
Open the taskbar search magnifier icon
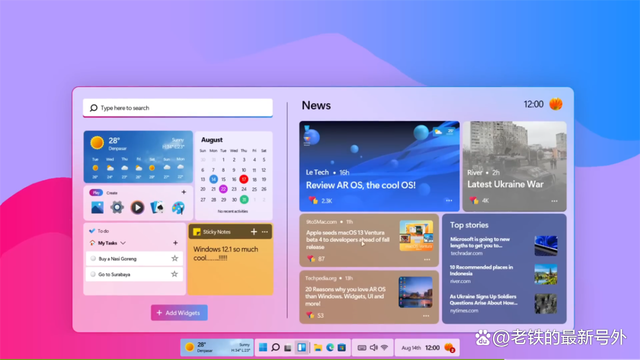(x=276, y=347)
